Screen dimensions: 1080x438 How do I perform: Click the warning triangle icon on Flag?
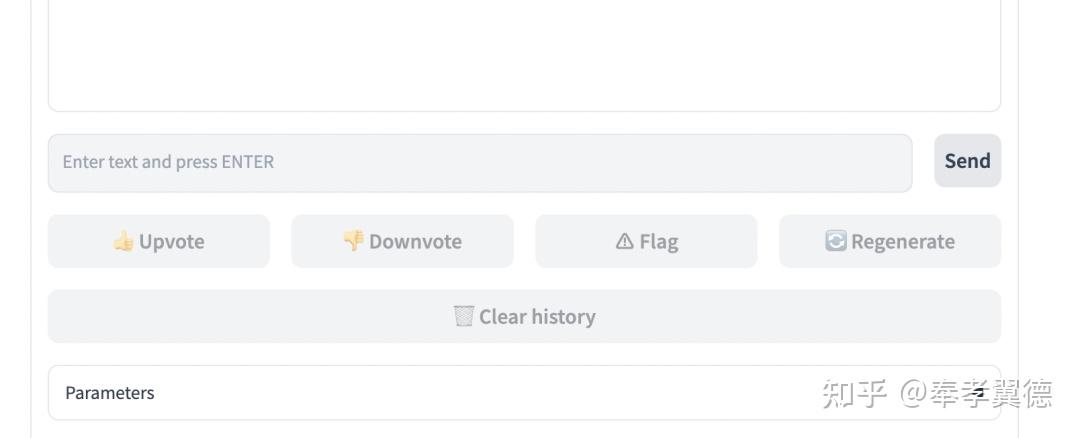[x=625, y=242]
